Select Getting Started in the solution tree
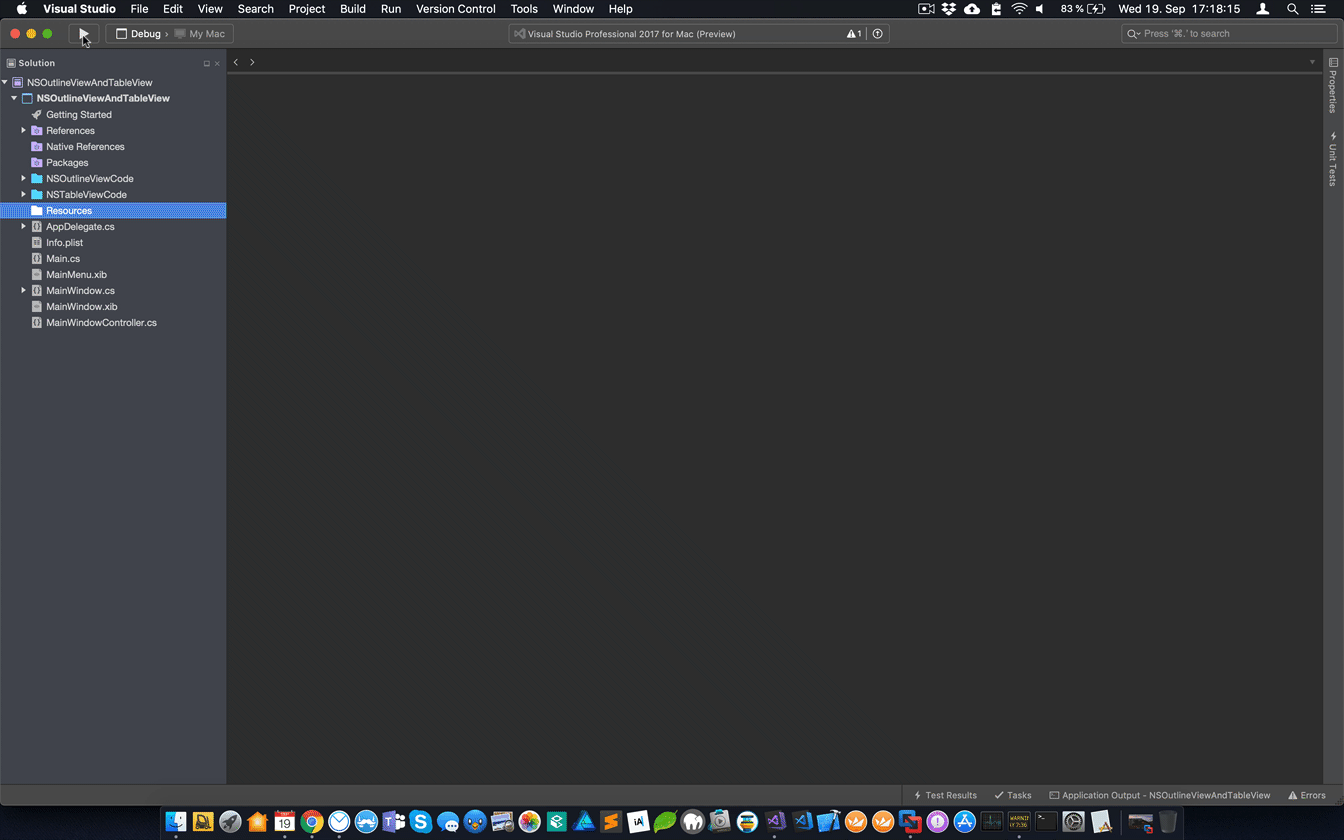The image size is (1344, 840). (79, 115)
